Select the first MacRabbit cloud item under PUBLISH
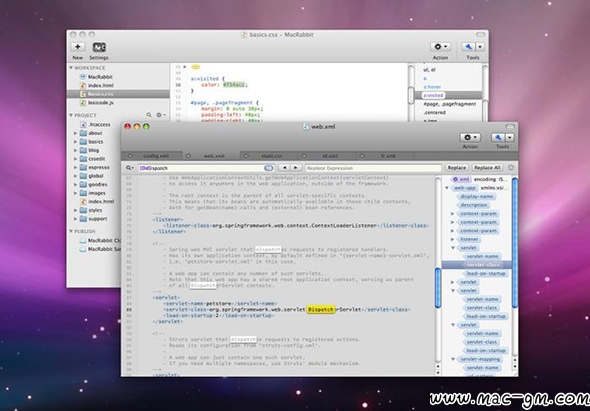Image resolution: width=590 pixels, height=411 pixels. click(x=100, y=241)
